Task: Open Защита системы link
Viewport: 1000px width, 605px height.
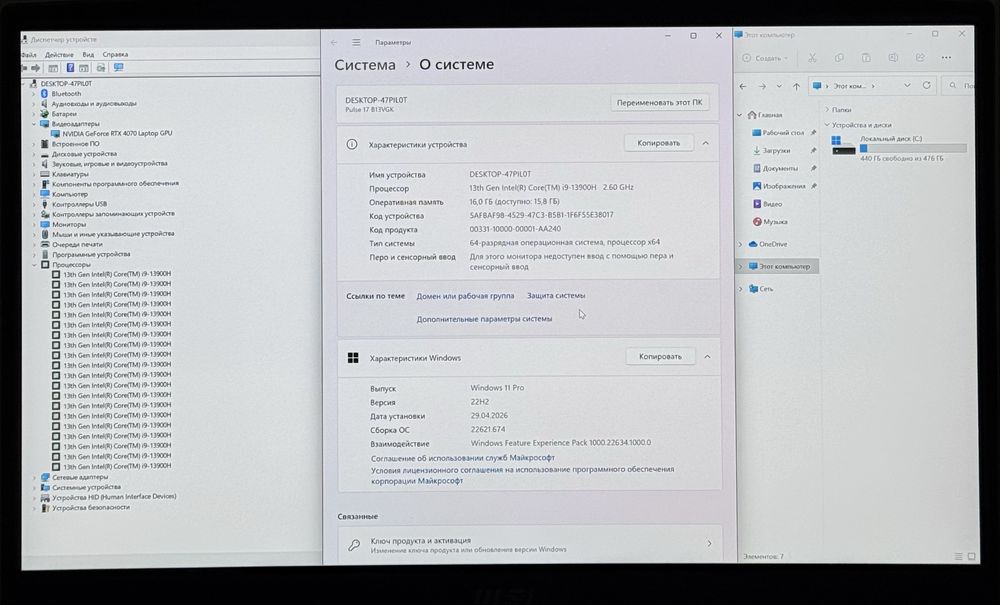Action: (555, 296)
